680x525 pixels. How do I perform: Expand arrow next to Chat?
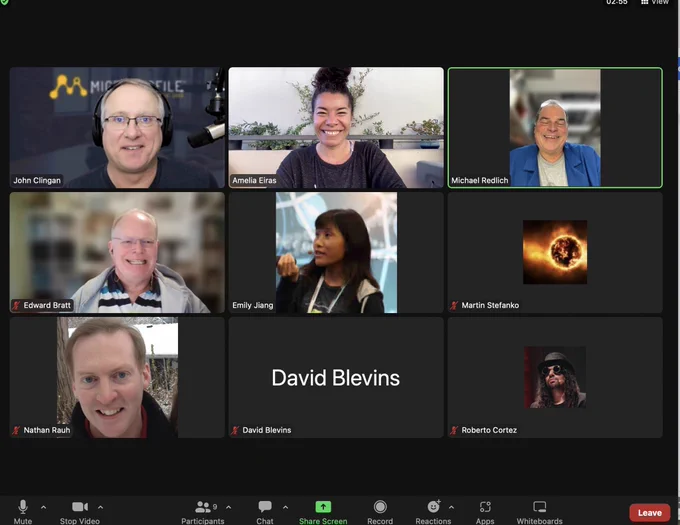click(285, 507)
